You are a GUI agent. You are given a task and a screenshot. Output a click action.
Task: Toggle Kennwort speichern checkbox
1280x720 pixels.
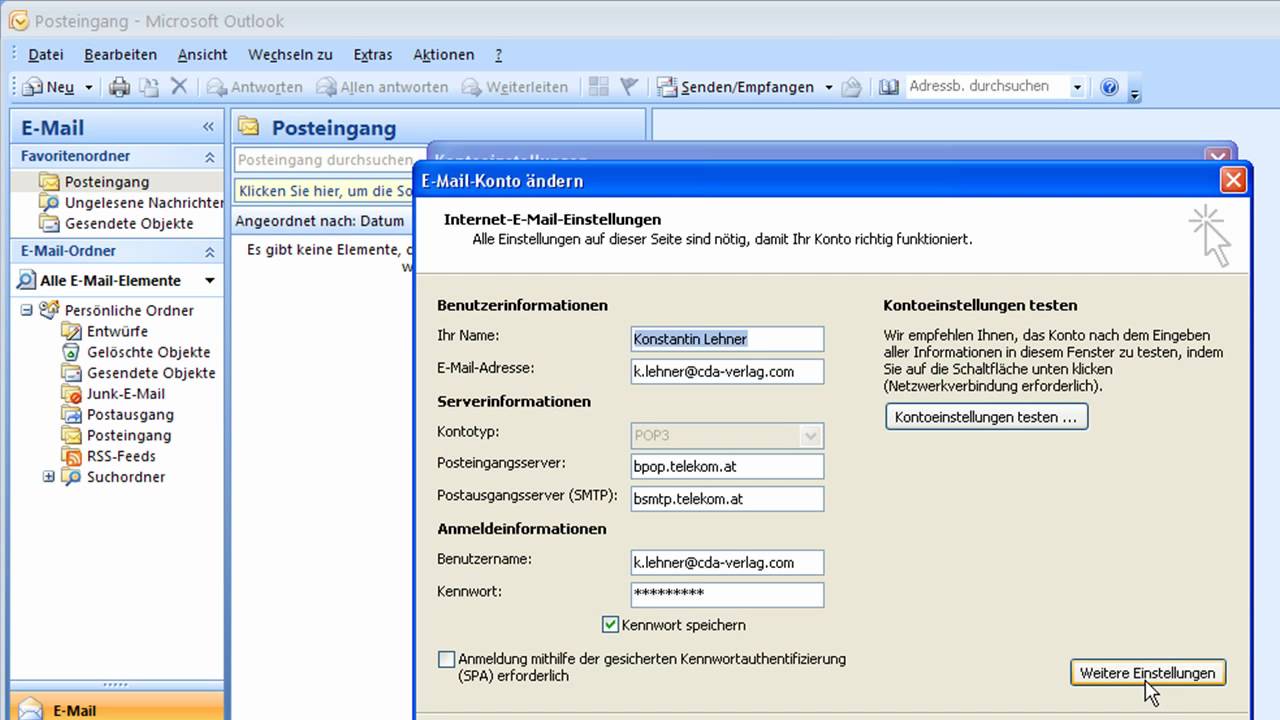coord(610,625)
